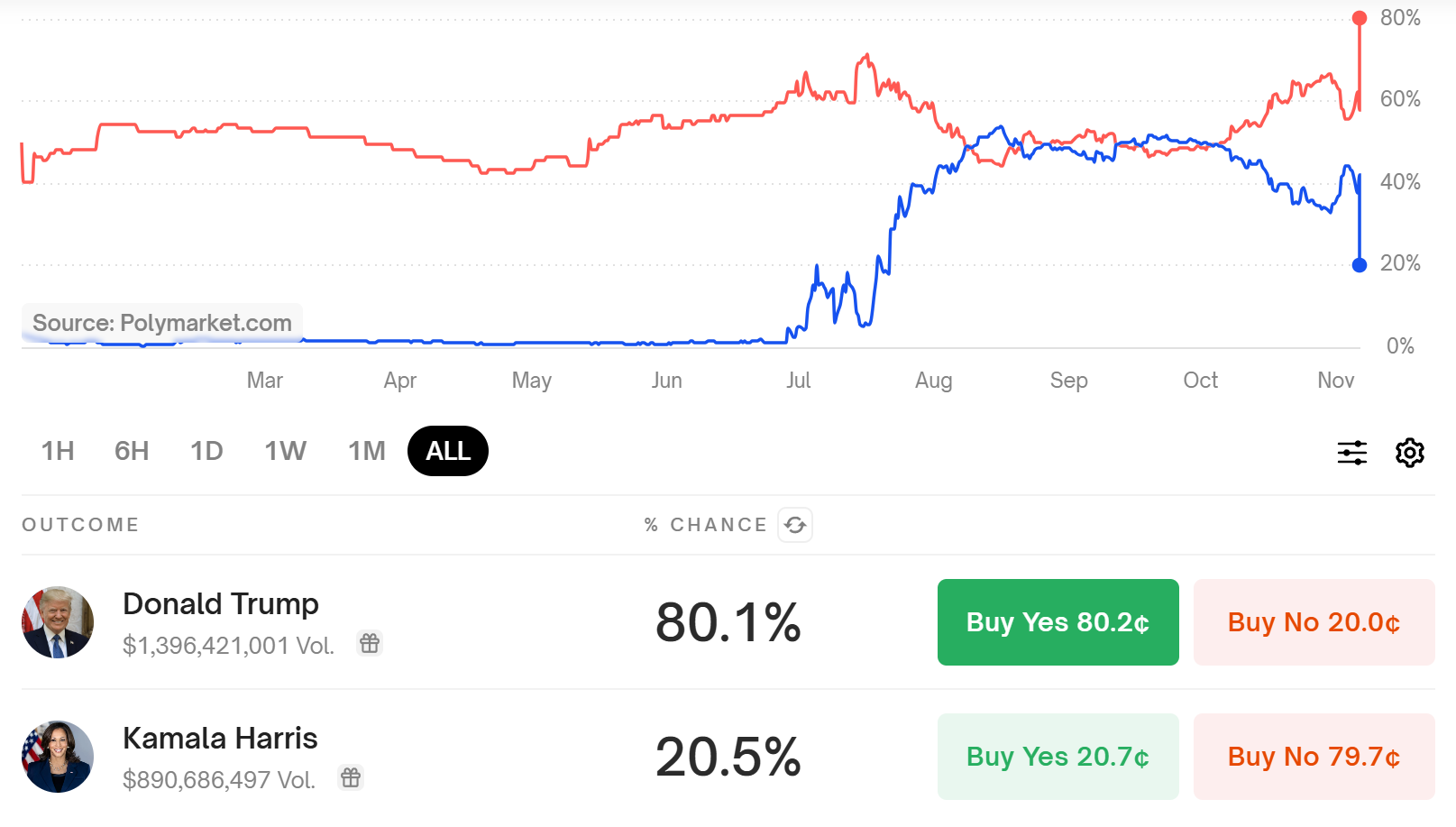
Task: Open the chart settings gear
Action: (1409, 453)
